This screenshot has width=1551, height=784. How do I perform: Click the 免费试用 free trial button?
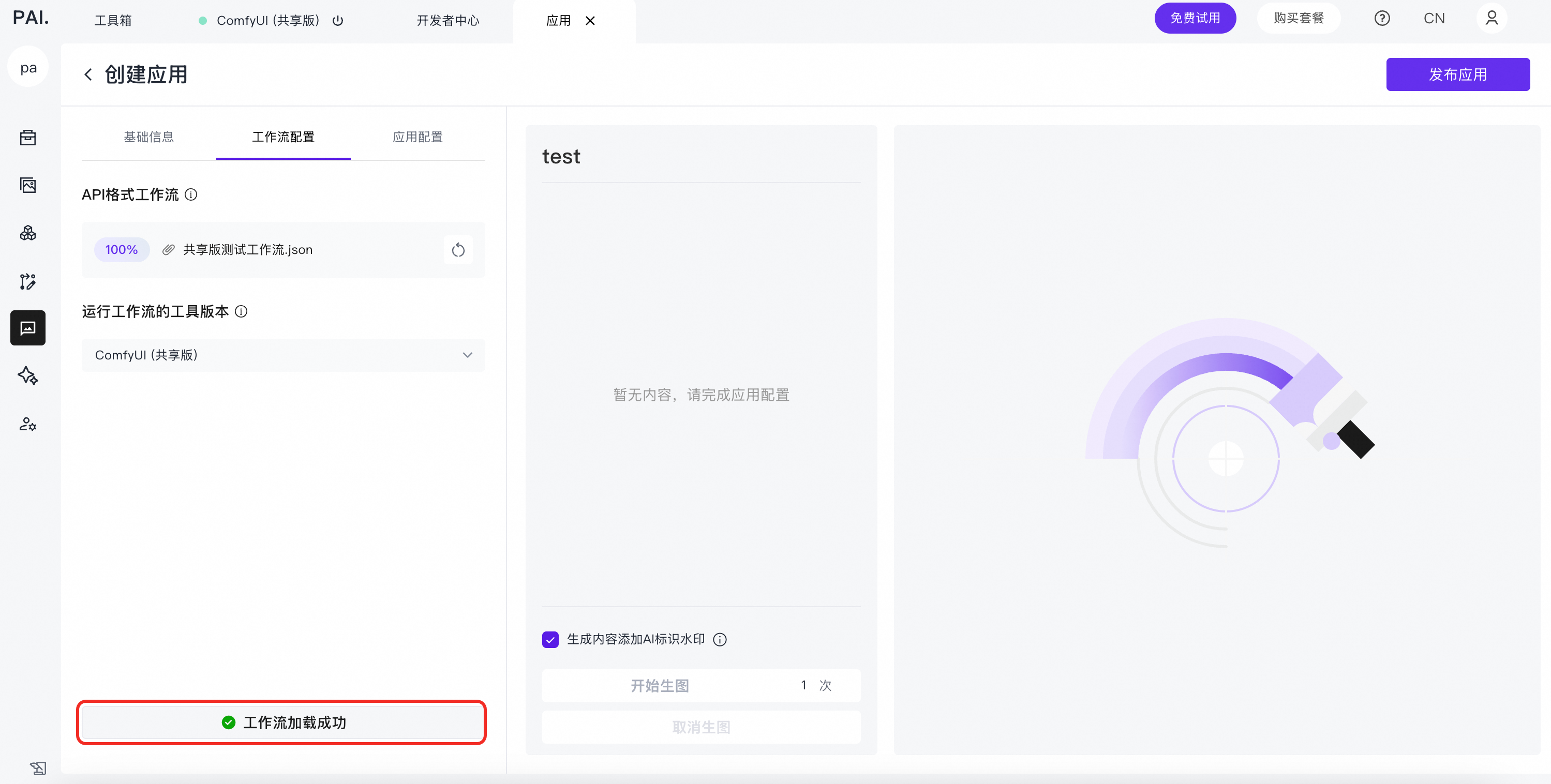(x=1195, y=19)
